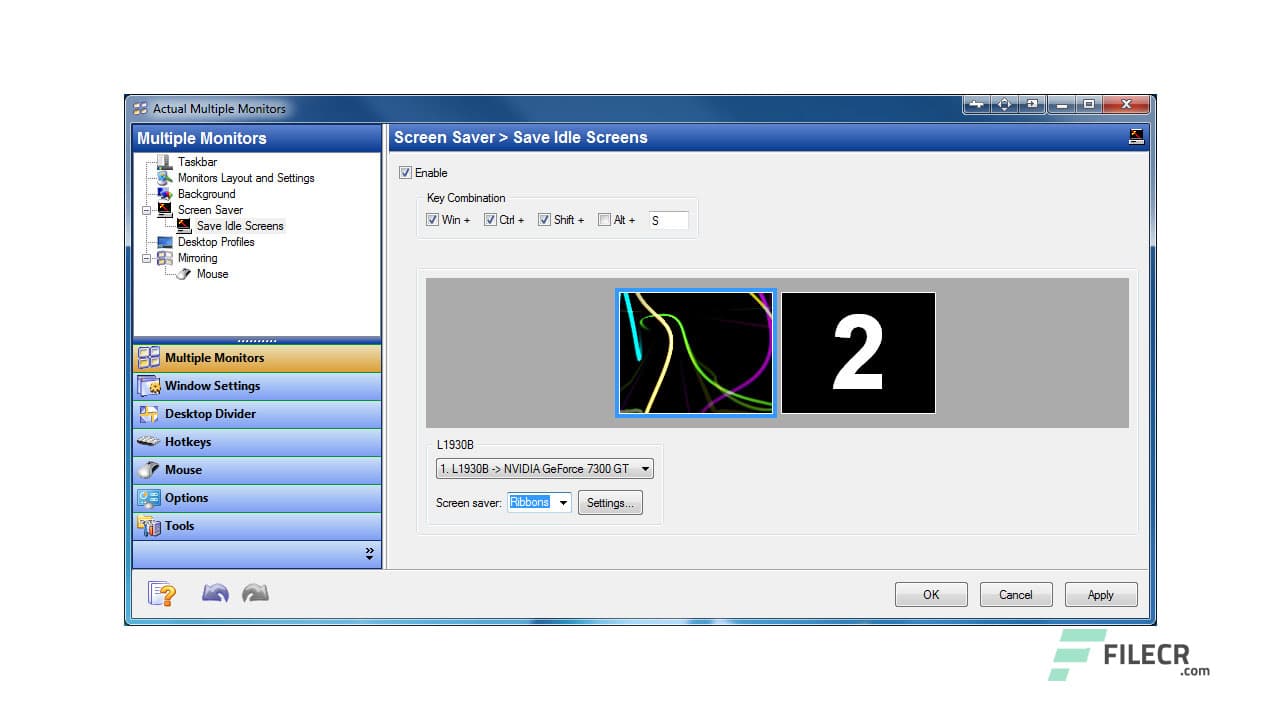1280x720 pixels.
Task: Select the monitor 2 thumbnail
Action: (x=858, y=353)
